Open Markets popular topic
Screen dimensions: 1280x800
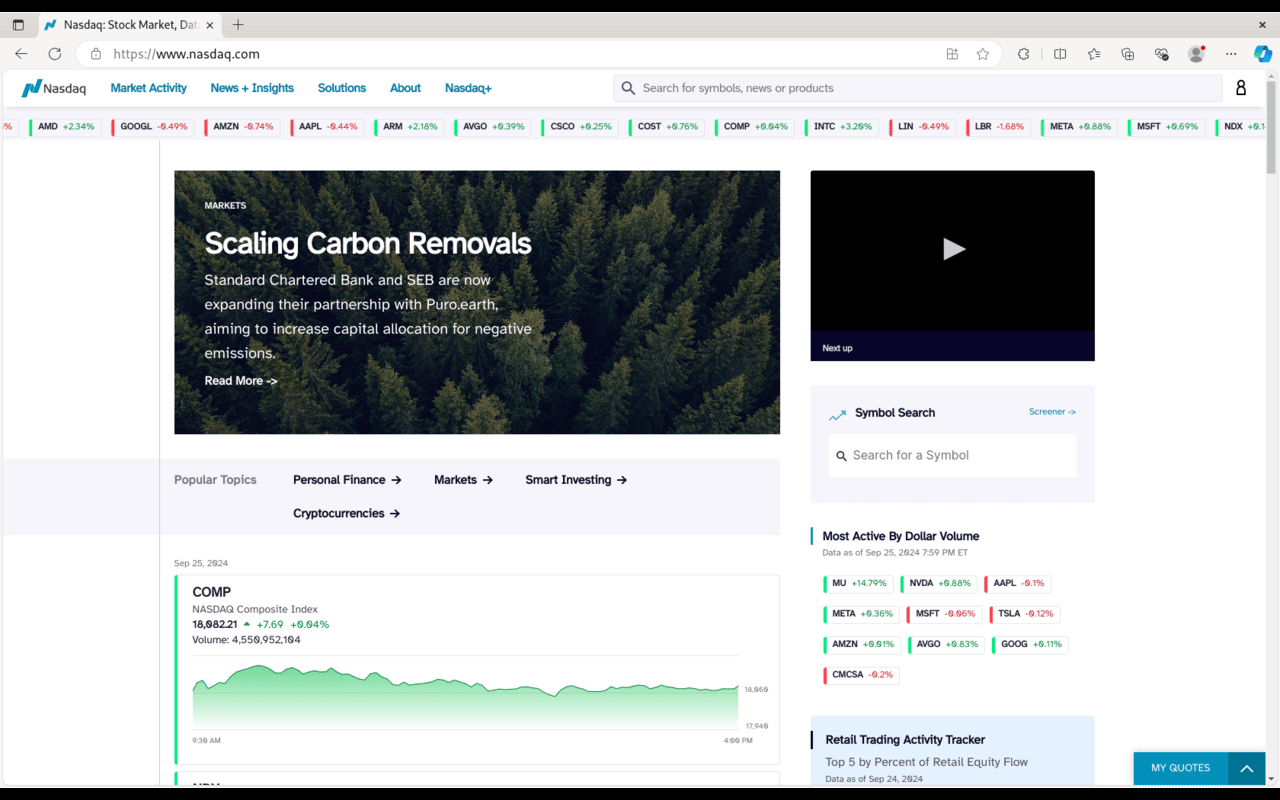(463, 480)
